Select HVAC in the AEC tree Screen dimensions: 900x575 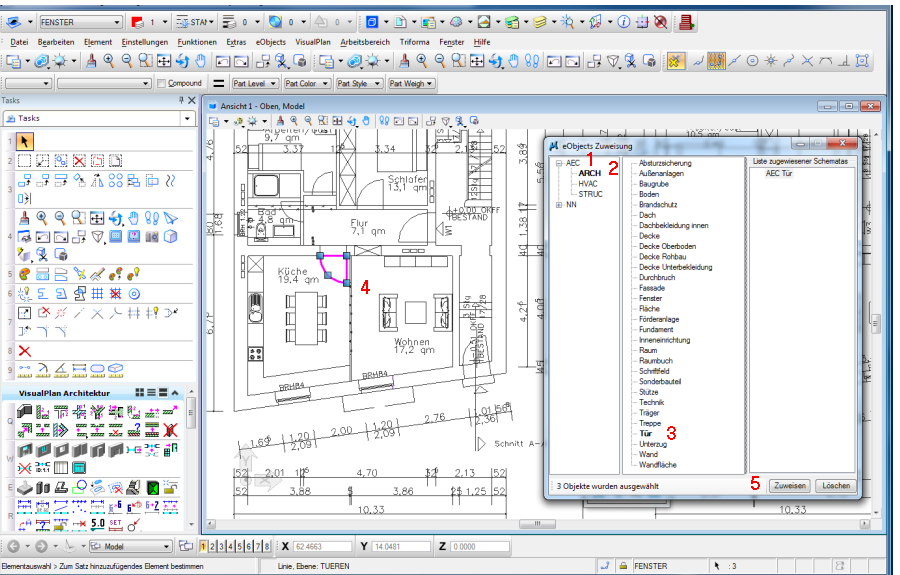[x=588, y=184]
